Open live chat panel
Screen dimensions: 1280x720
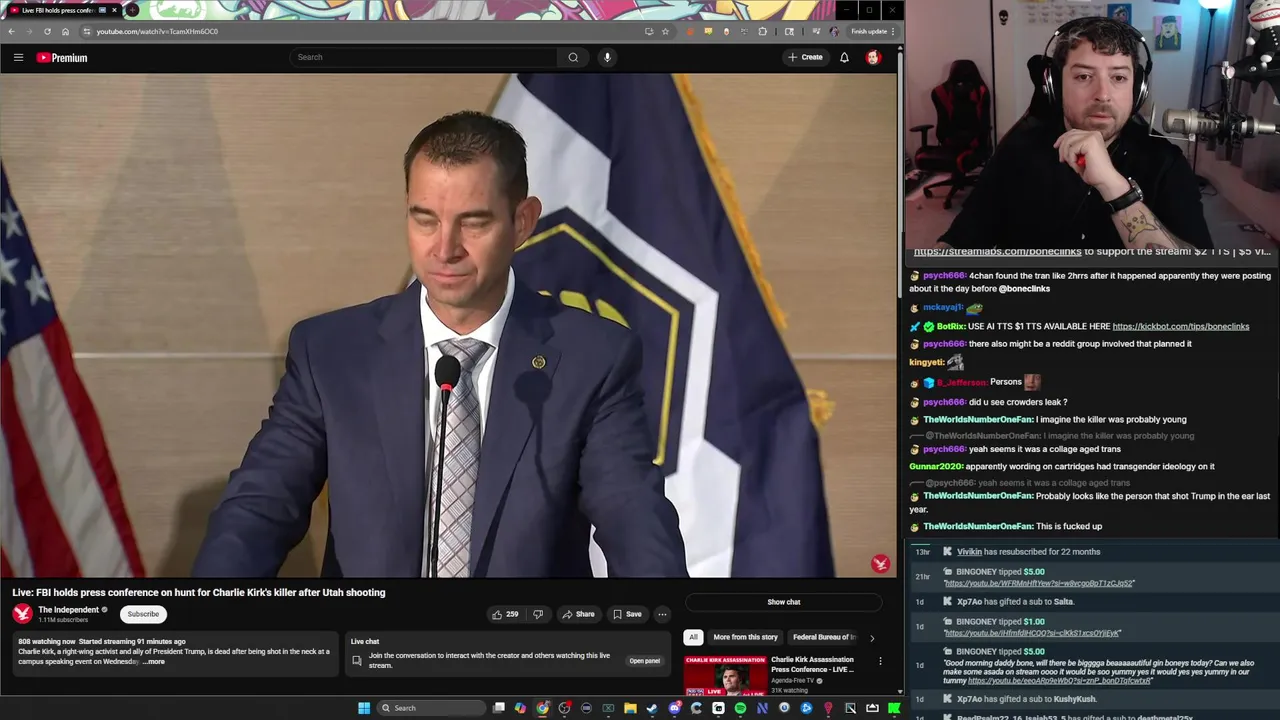point(644,661)
